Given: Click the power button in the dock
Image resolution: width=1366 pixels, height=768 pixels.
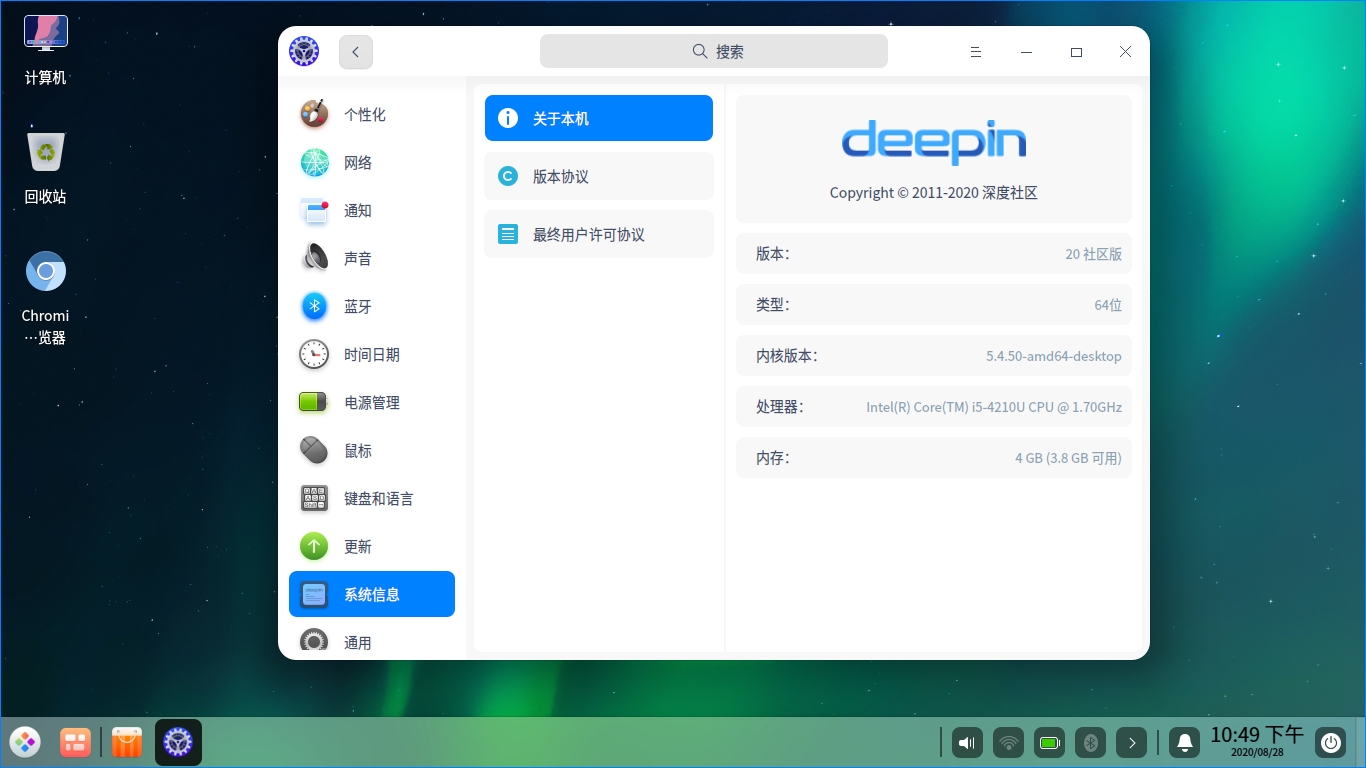Looking at the screenshot, I should (x=1330, y=743).
